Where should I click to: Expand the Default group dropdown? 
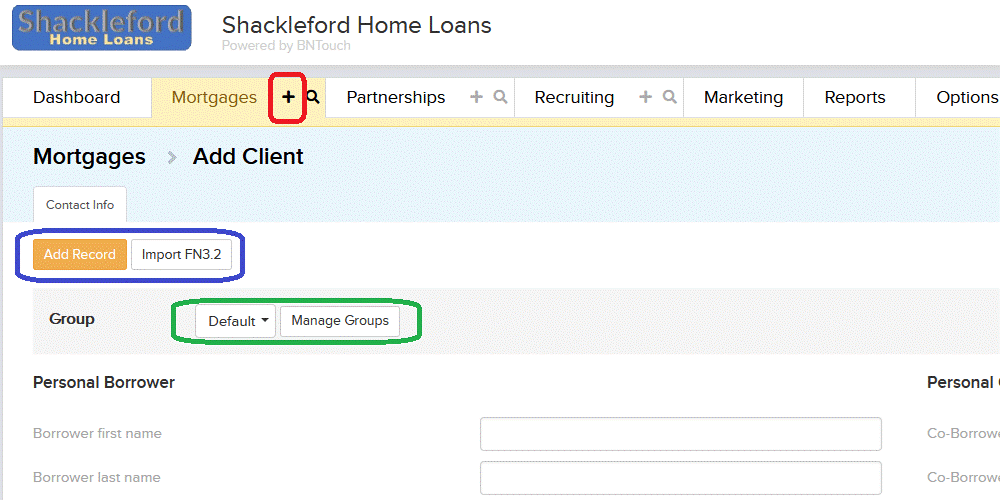(x=236, y=321)
